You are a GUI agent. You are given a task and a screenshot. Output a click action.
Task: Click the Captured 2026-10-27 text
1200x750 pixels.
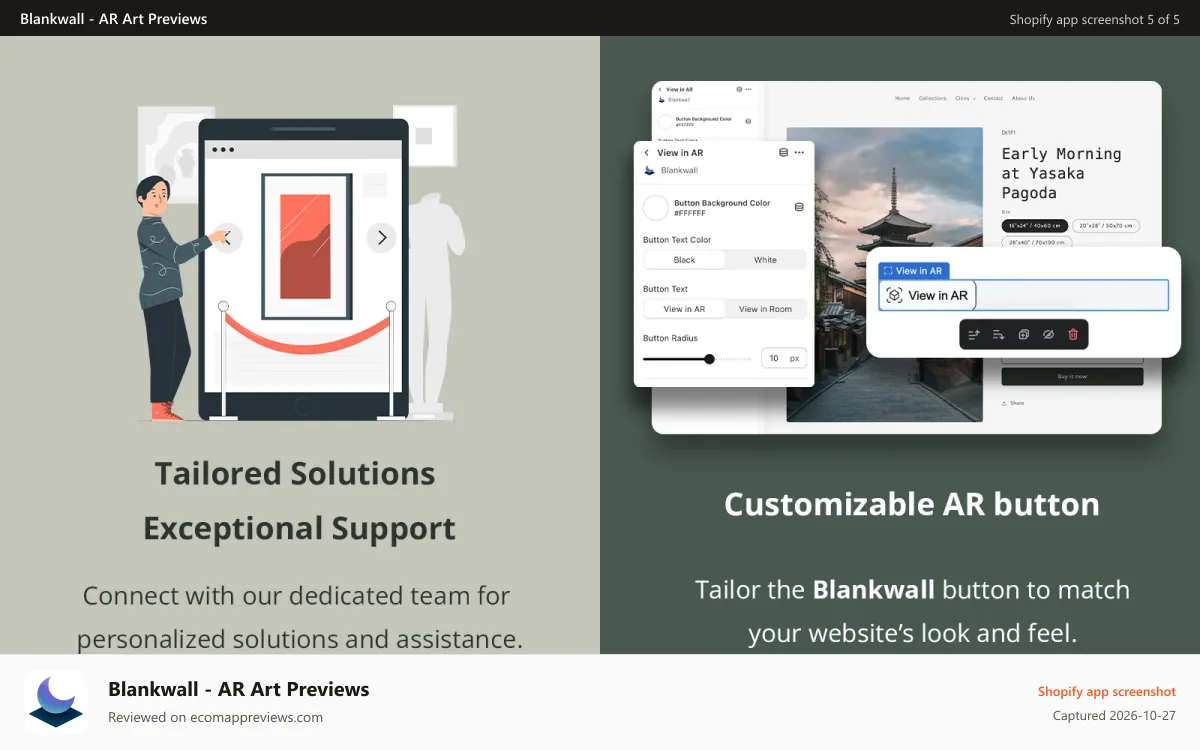1115,715
